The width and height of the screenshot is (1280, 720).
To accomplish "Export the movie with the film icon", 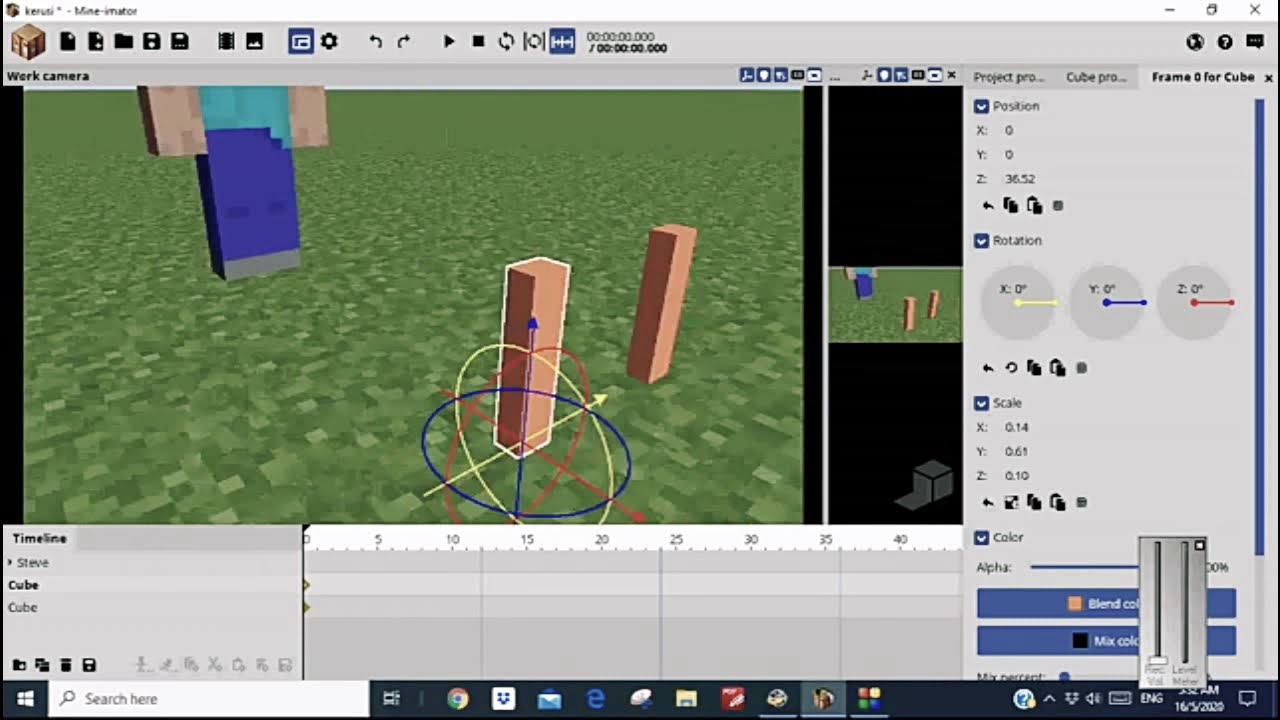I will (226, 42).
